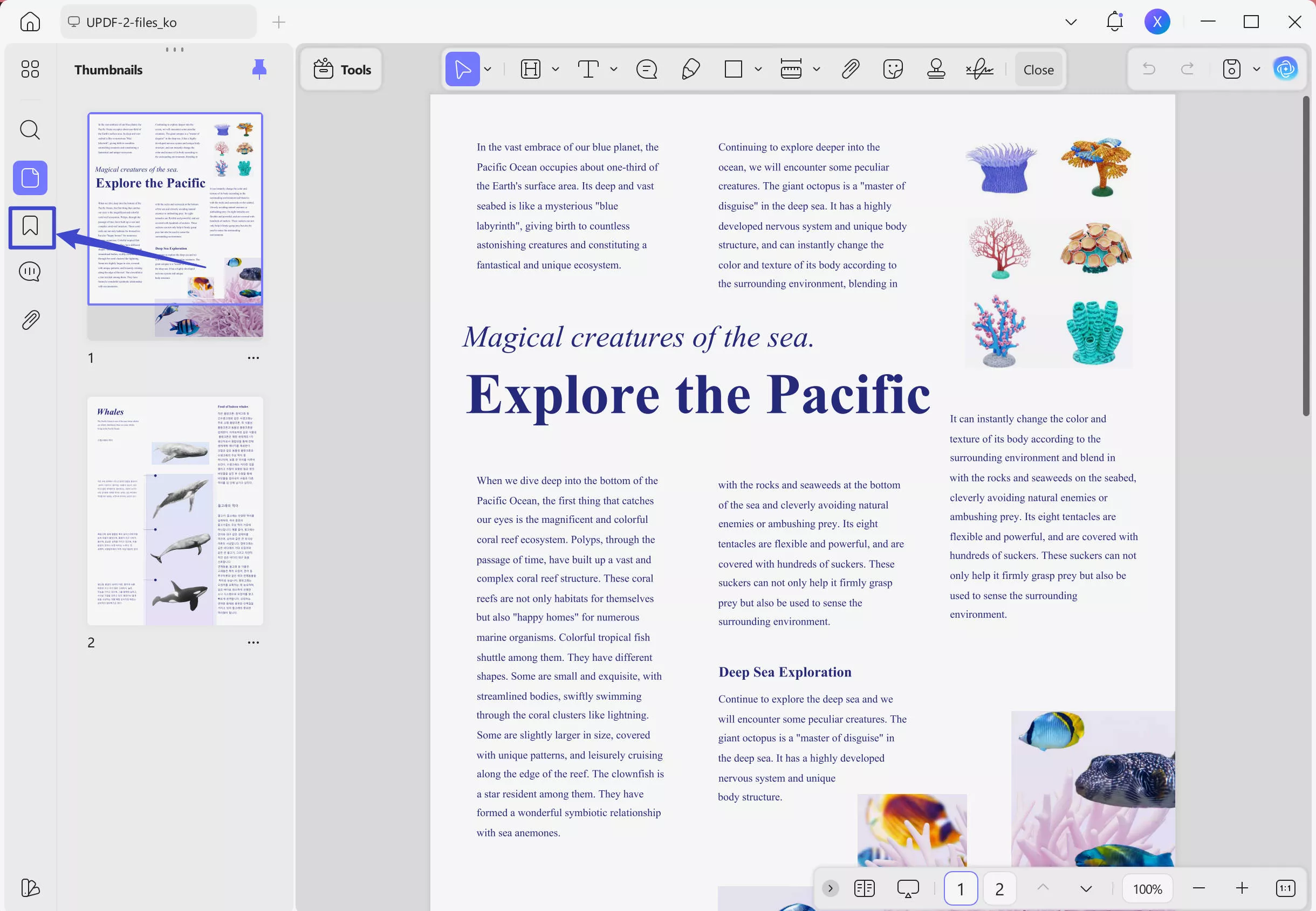The width and height of the screenshot is (1316, 911).
Task: Toggle actual size 1:1 view
Action: click(x=1285, y=888)
